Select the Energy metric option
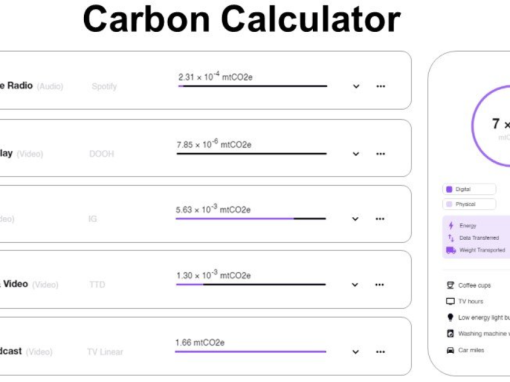Screen dimensions: 510x382 tap(462, 226)
